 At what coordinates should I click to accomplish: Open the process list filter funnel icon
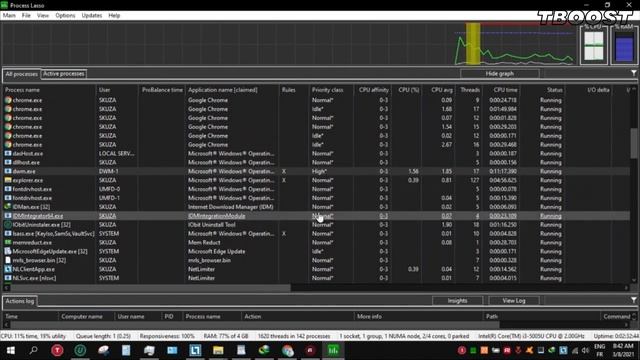tap(633, 73)
